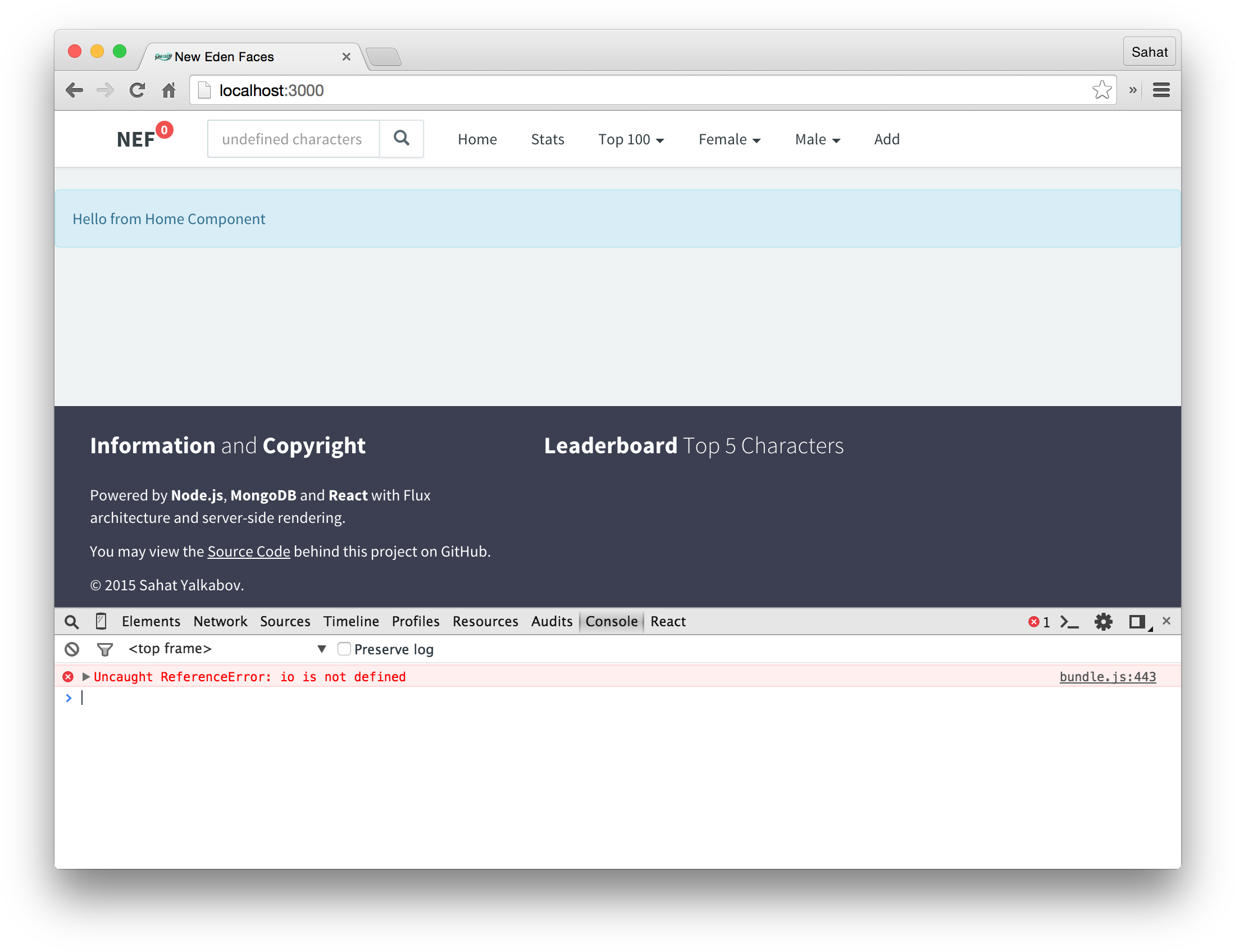Switch to the Profiles tab
Image resolution: width=1235 pixels, height=952 pixels.
[x=416, y=622]
